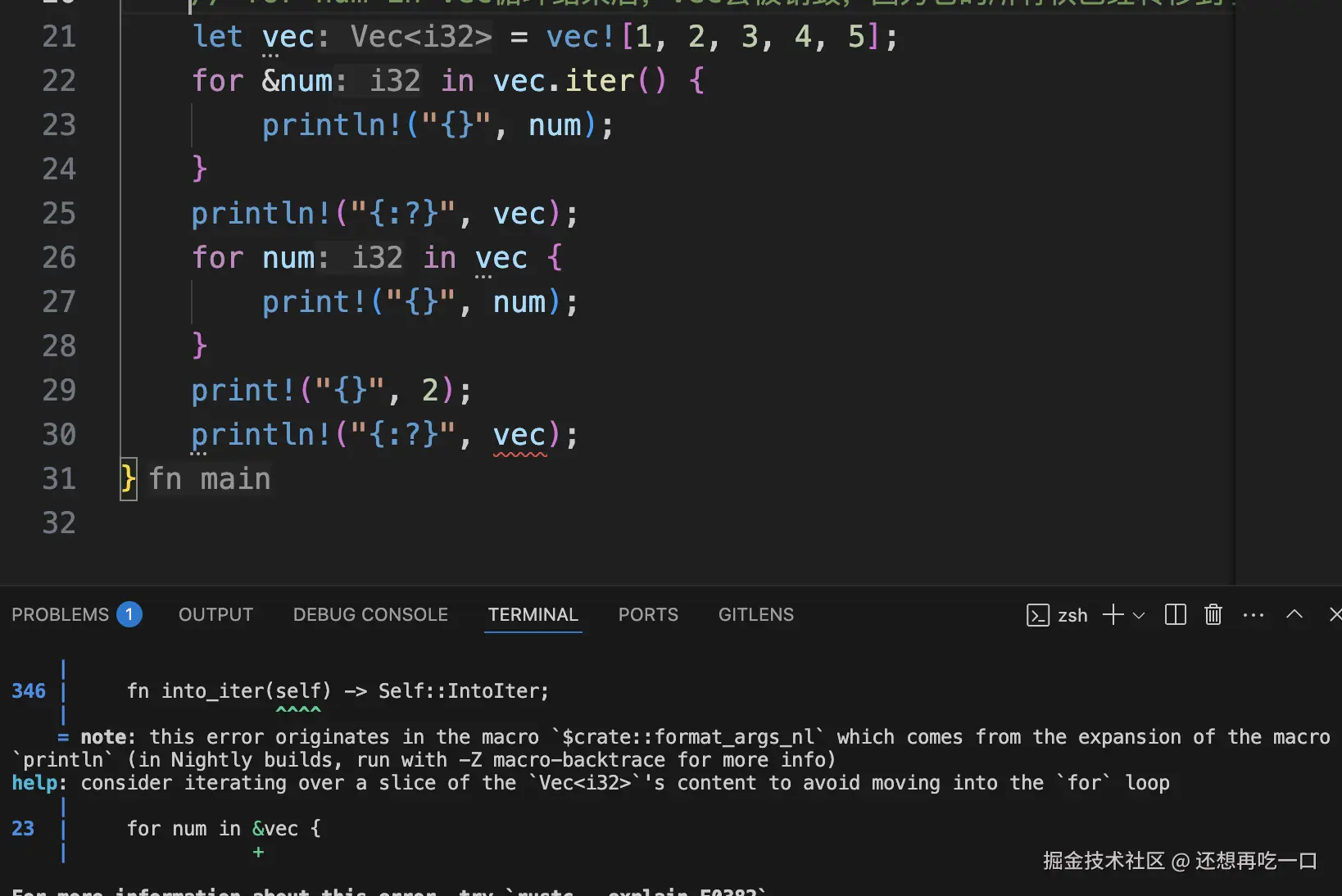Click line number 30 in the gutter
The width and height of the screenshot is (1342, 896).
[x=59, y=435]
